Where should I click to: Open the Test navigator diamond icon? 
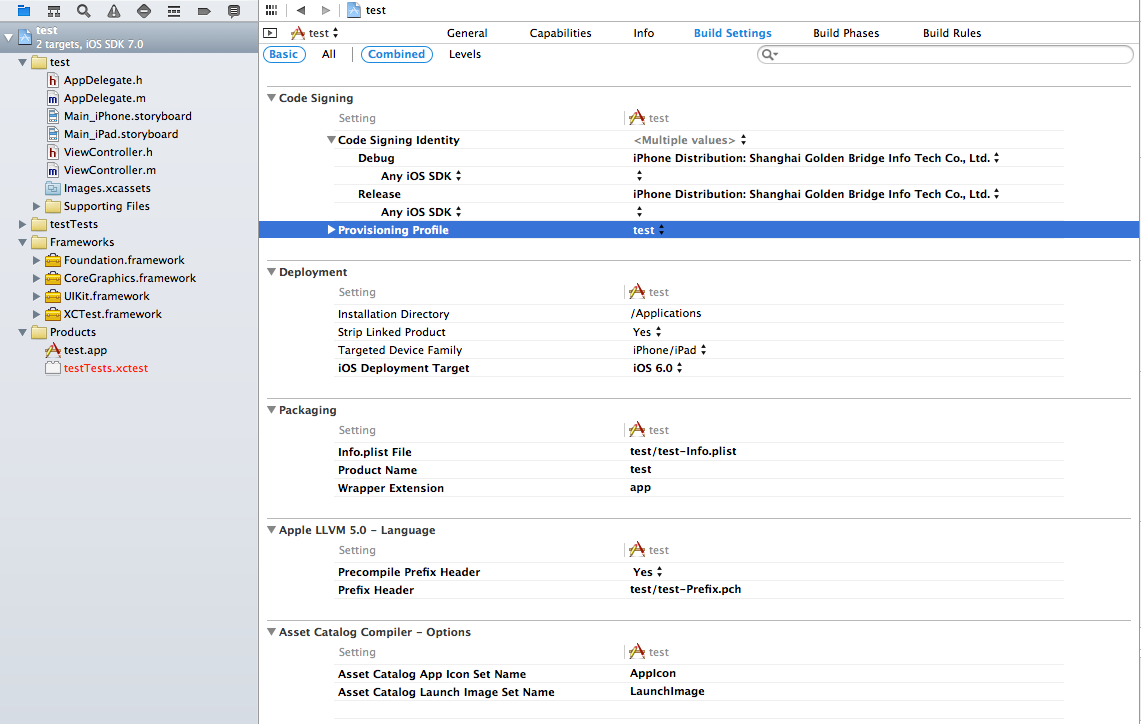click(x=144, y=11)
